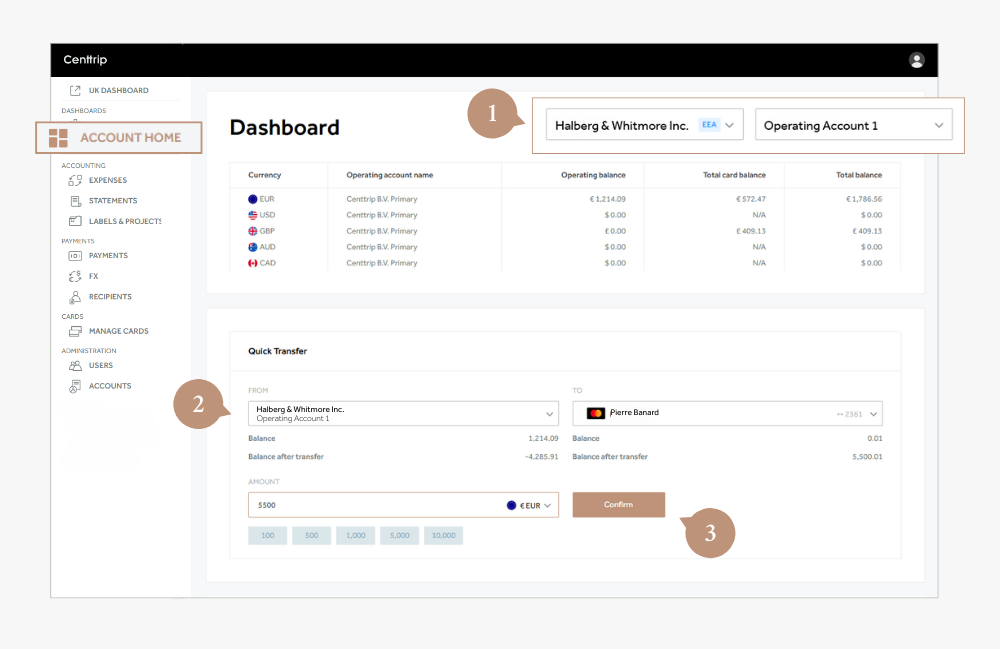The width and height of the screenshot is (1000, 649).
Task: Click the Payments icon in sidebar
Action: pyautogui.click(x=75, y=256)
